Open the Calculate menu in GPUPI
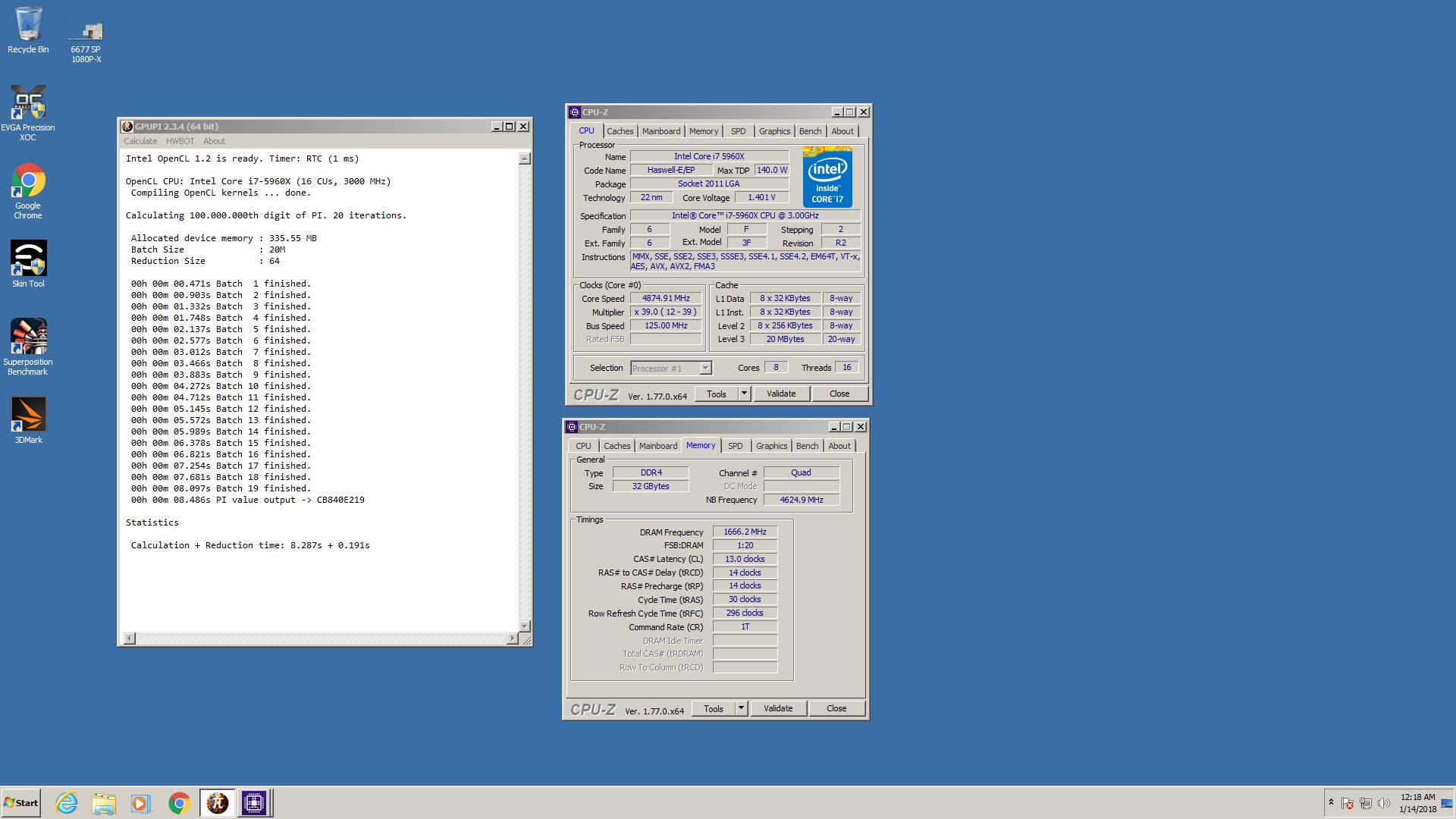Screen dimensions: 1456x819 pyautogui.click(x=140, y=141)
